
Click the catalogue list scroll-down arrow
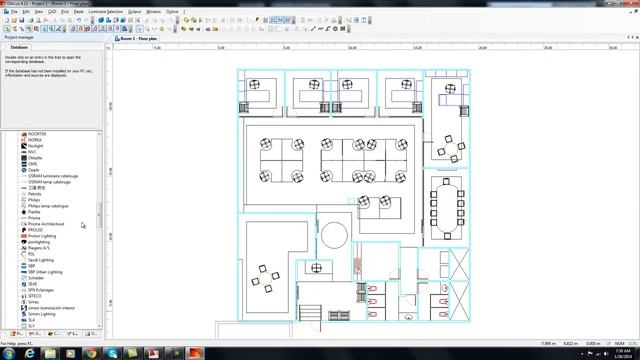pyautogui.click(x=99, y=326)
